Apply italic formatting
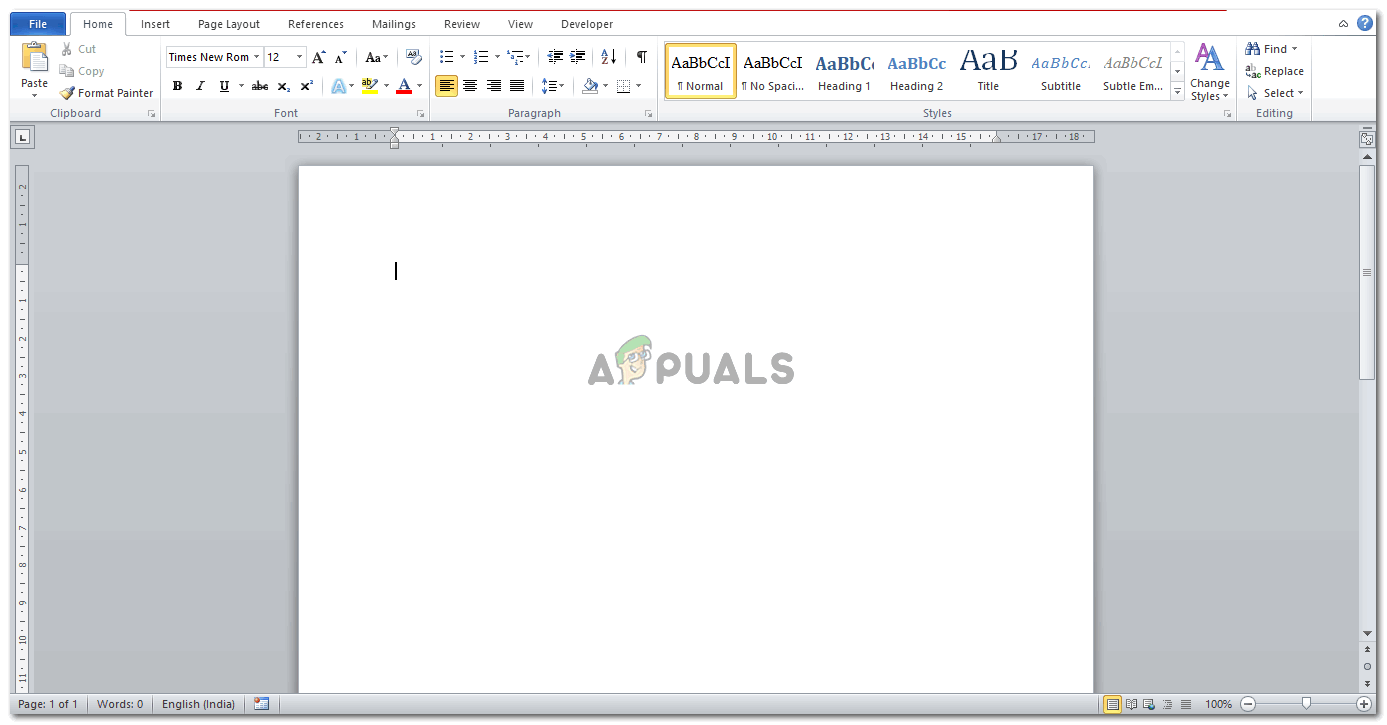1387x725 pixels. (199, 86)
